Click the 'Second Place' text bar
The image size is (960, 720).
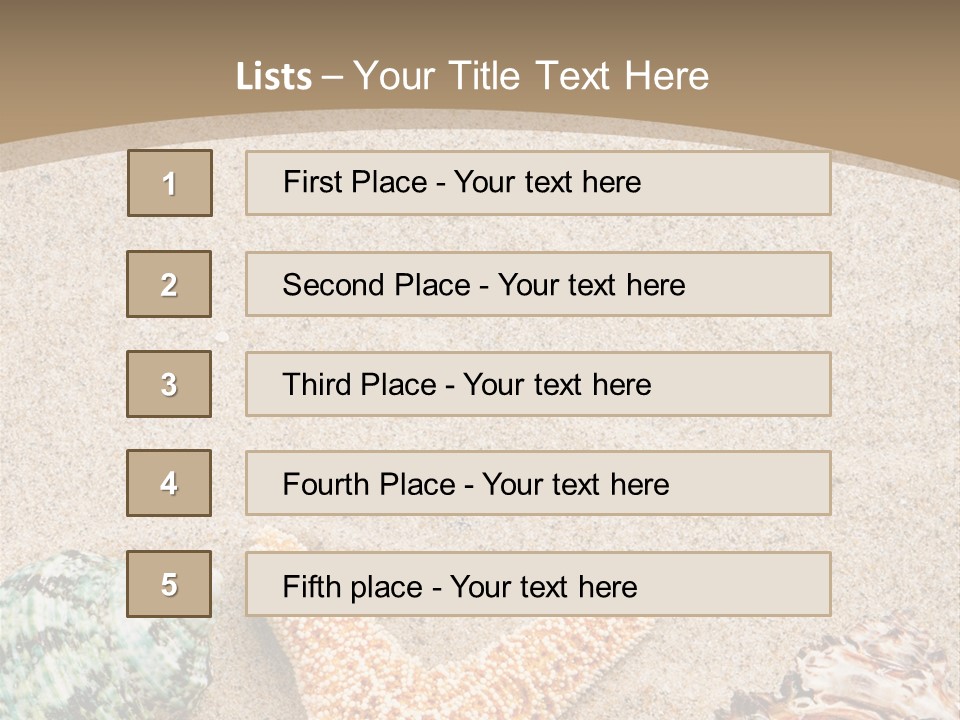point(538,284)
